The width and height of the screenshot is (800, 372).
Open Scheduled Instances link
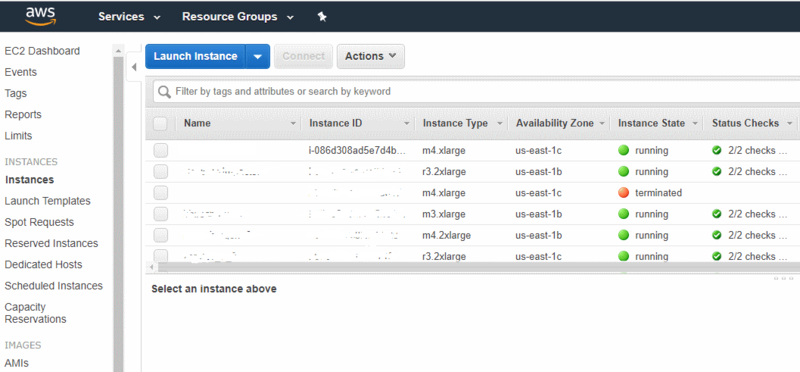point(54,286)
